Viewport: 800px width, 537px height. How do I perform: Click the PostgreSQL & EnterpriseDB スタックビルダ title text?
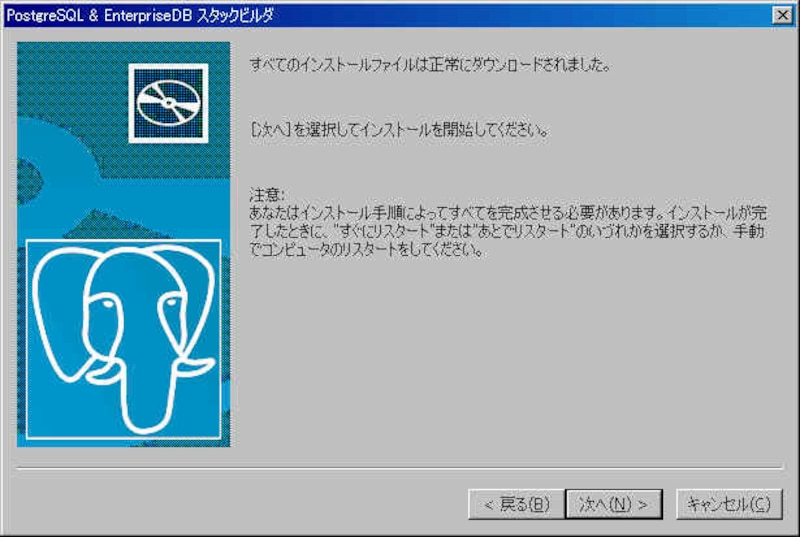point(140,15)
